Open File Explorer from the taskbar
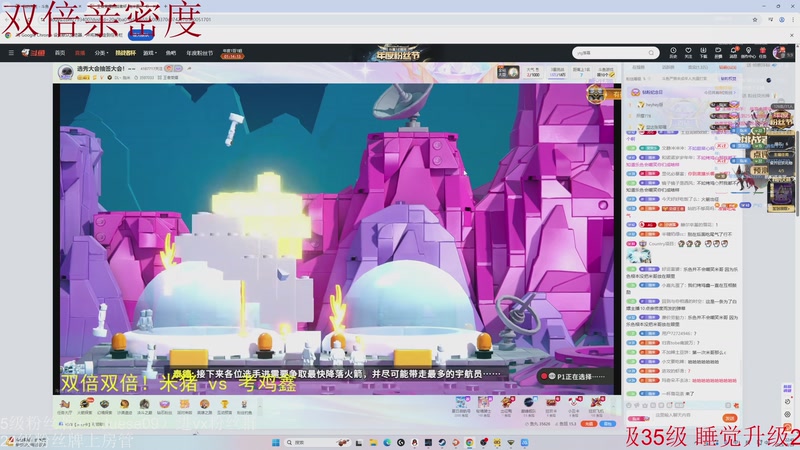This screenshot has width=800, height=450. 373,442
